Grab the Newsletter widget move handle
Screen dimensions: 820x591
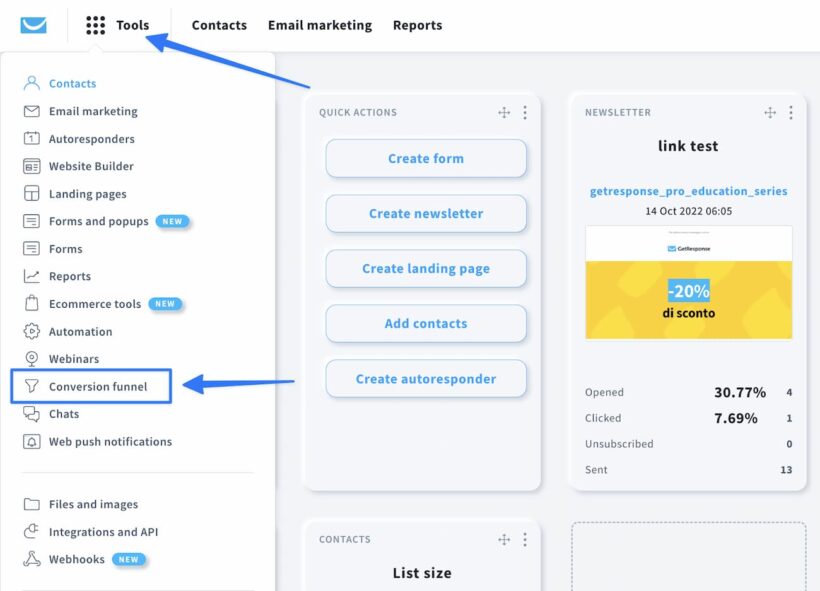pyautogui.click(x=770, y=112)
